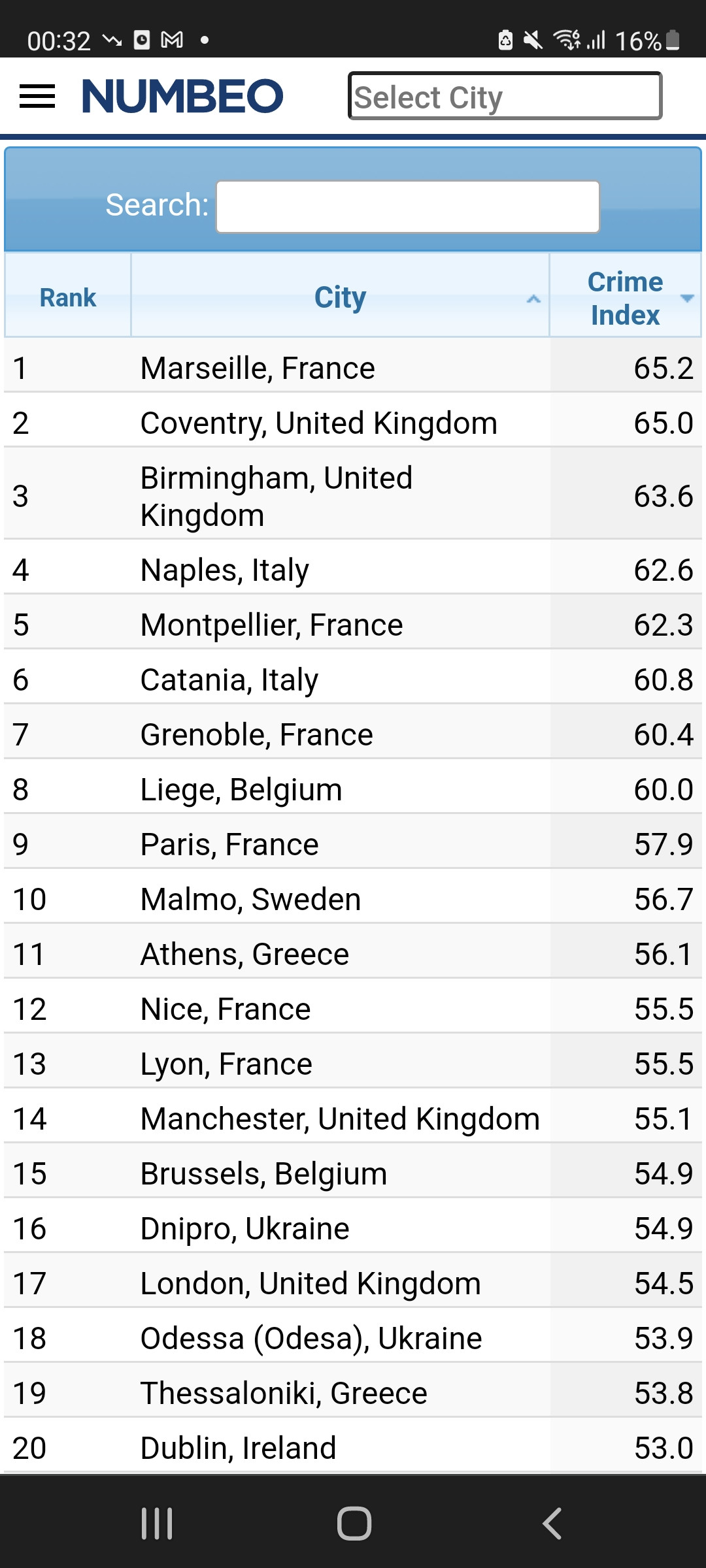The height and width of the screenshot is (1568, 706).
Task: Tap the Android back navigation icon
Action: click(552, 1524)
